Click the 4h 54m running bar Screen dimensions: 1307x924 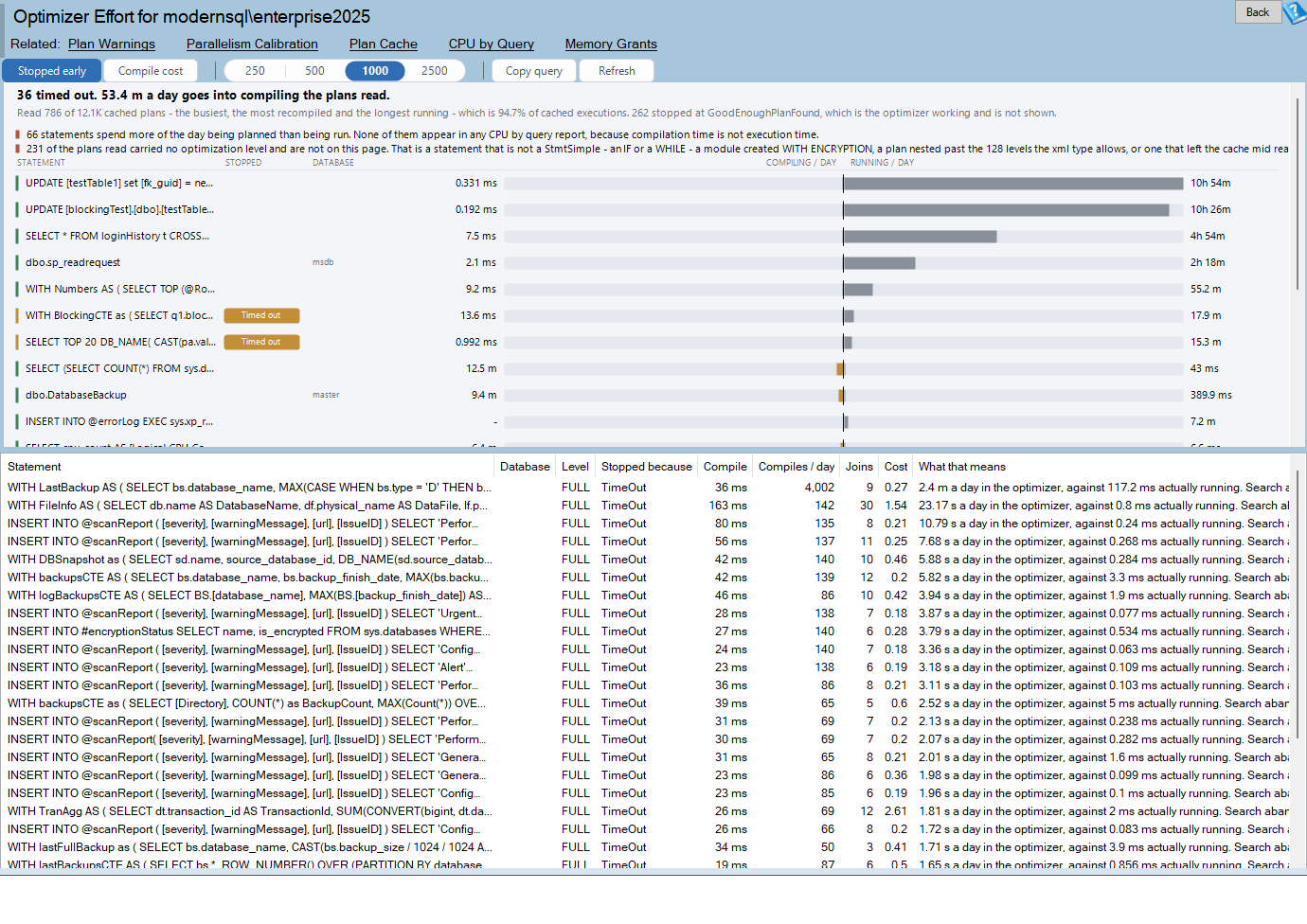[920, 236]
